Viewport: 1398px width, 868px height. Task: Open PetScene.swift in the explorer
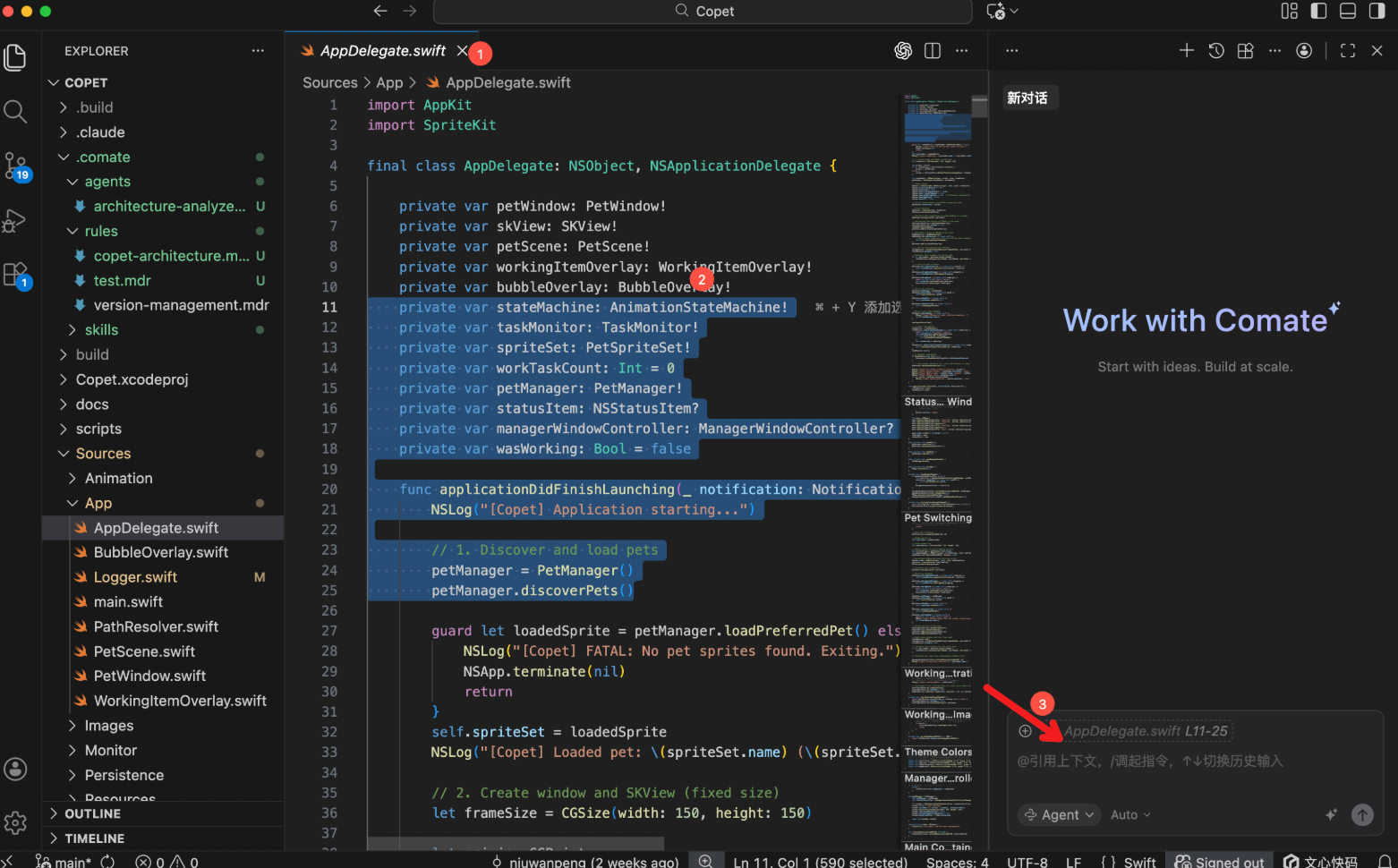pyautogui.click(x=144, y=651)
